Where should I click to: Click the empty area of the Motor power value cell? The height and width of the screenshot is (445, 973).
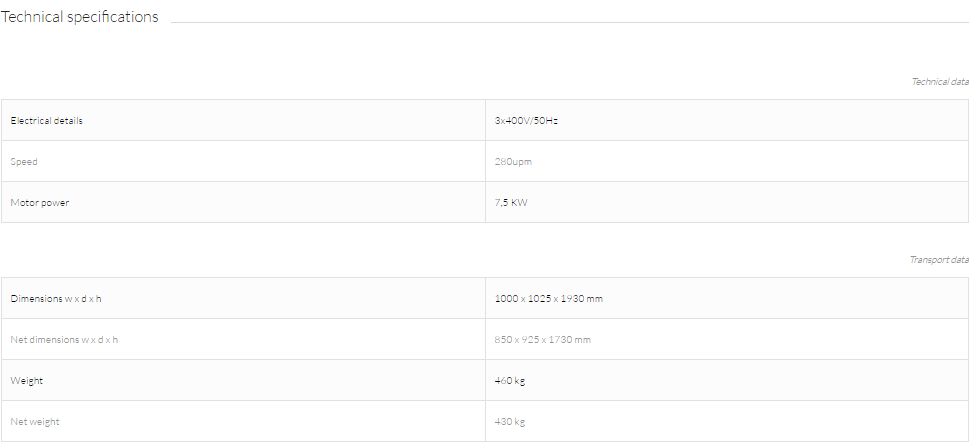(745, 202)
